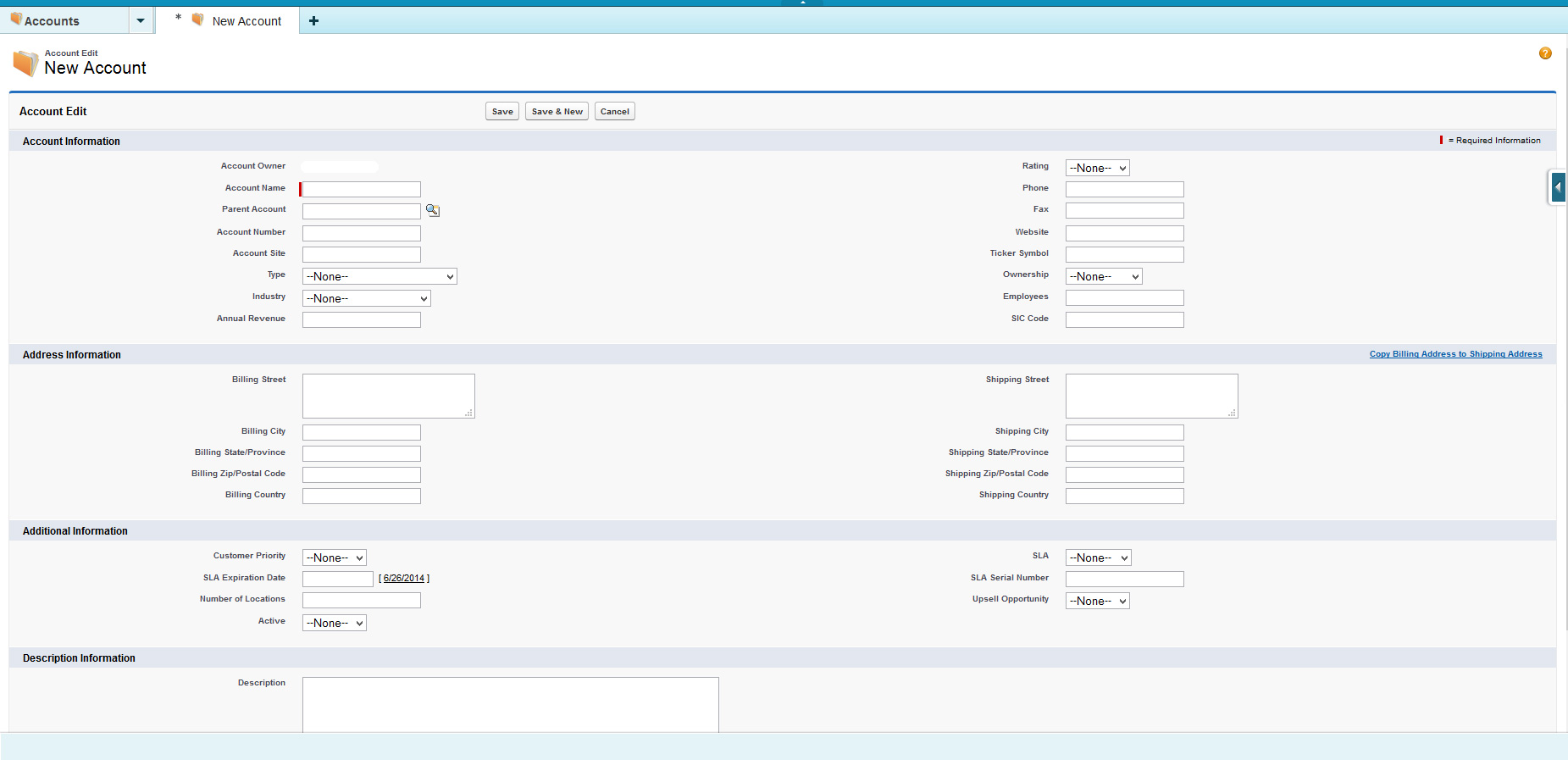
Task: Expand the Rating dropdown
Action: click(x=1097, y=169)
